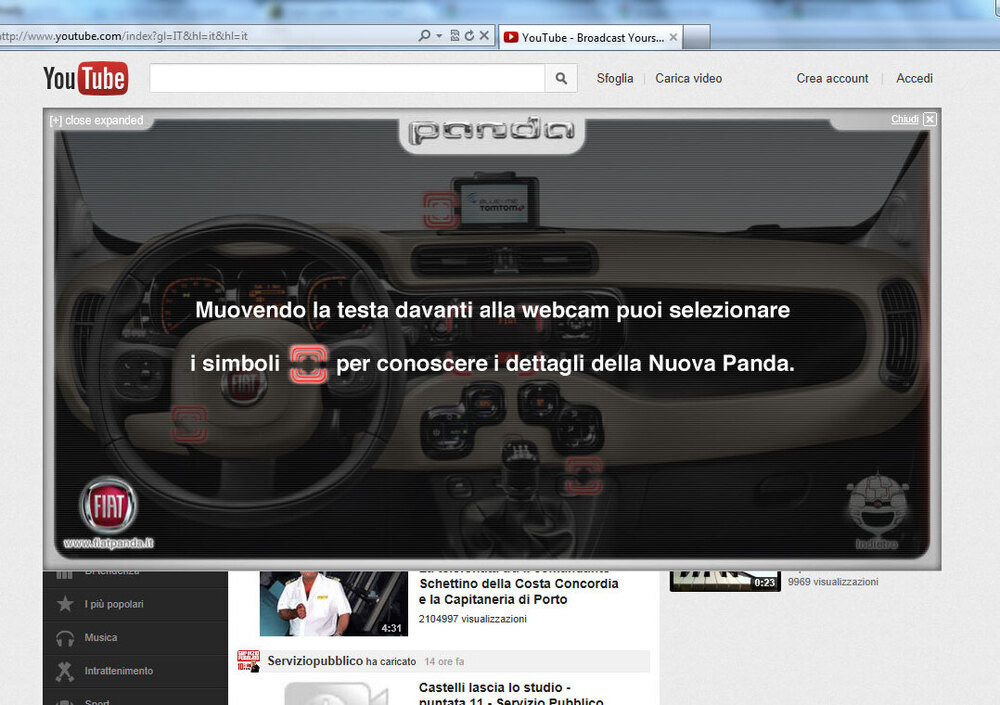Collapse the ad via 'close expanded'
The width and height of the screenshot is (1000, 705).
tap(97, 121)
